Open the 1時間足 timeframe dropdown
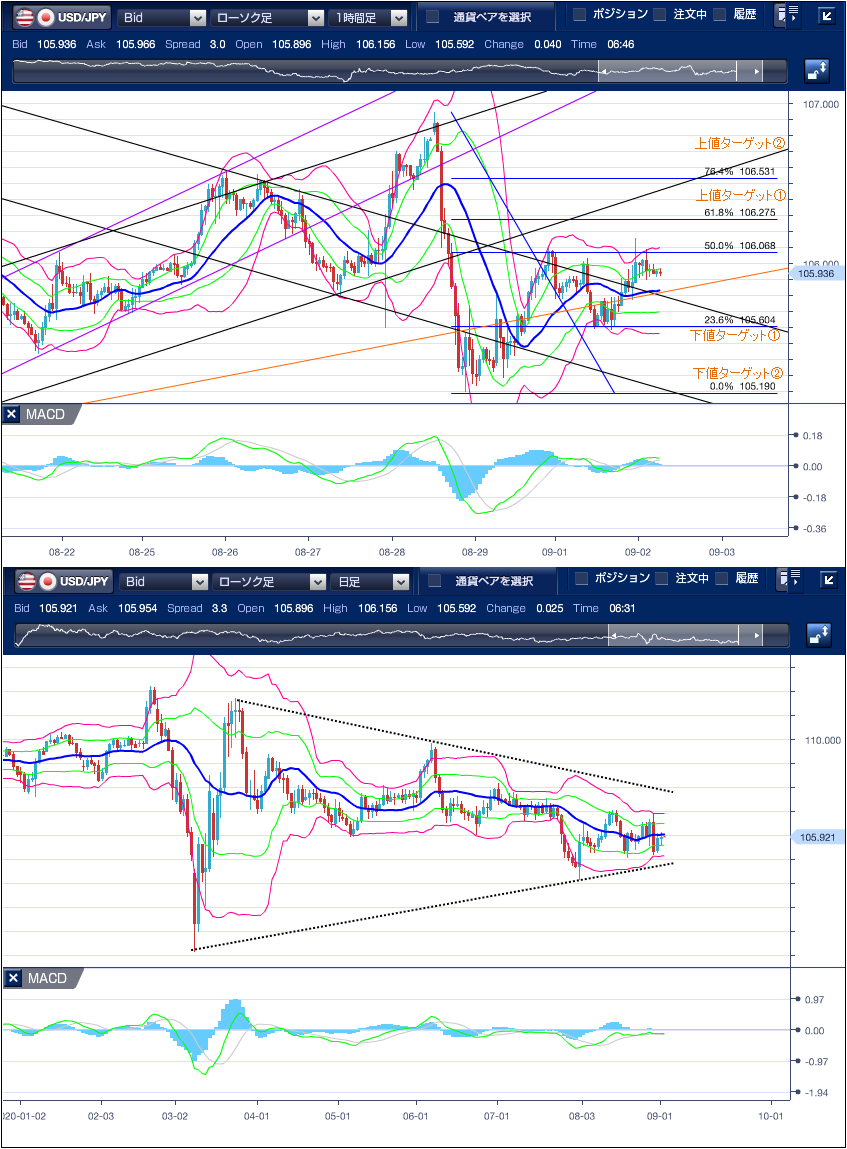 click(x=370, y=17)
